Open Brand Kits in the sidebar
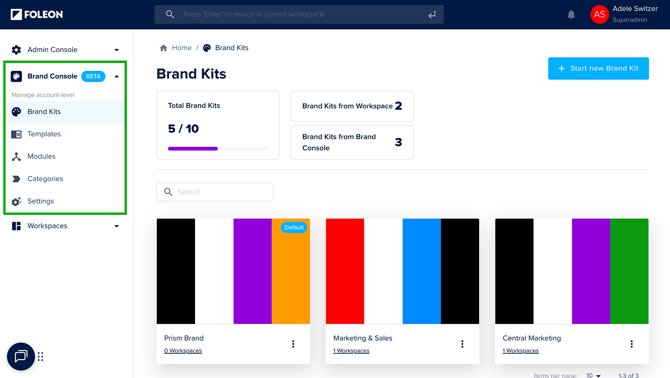The width and height of the screenshot is (670, 378). [65, 112]
